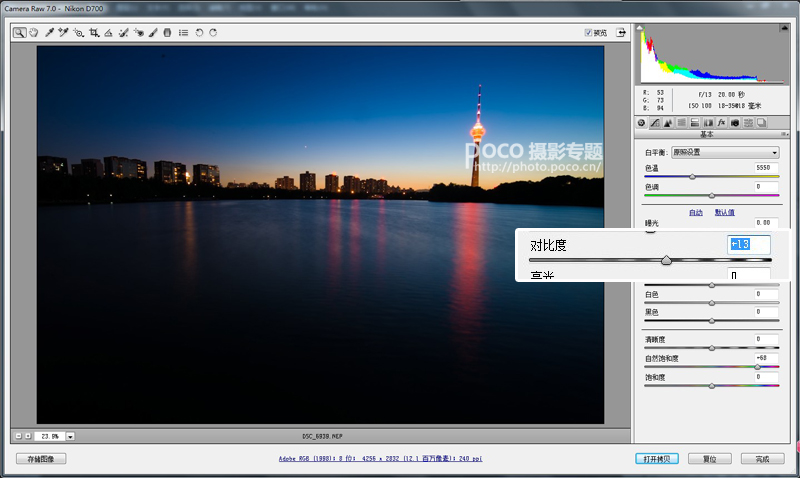The width and height of the screenshot is (800, 478).
Task: Pick the White Balance eyedropper tool
Action: [49, 33]
